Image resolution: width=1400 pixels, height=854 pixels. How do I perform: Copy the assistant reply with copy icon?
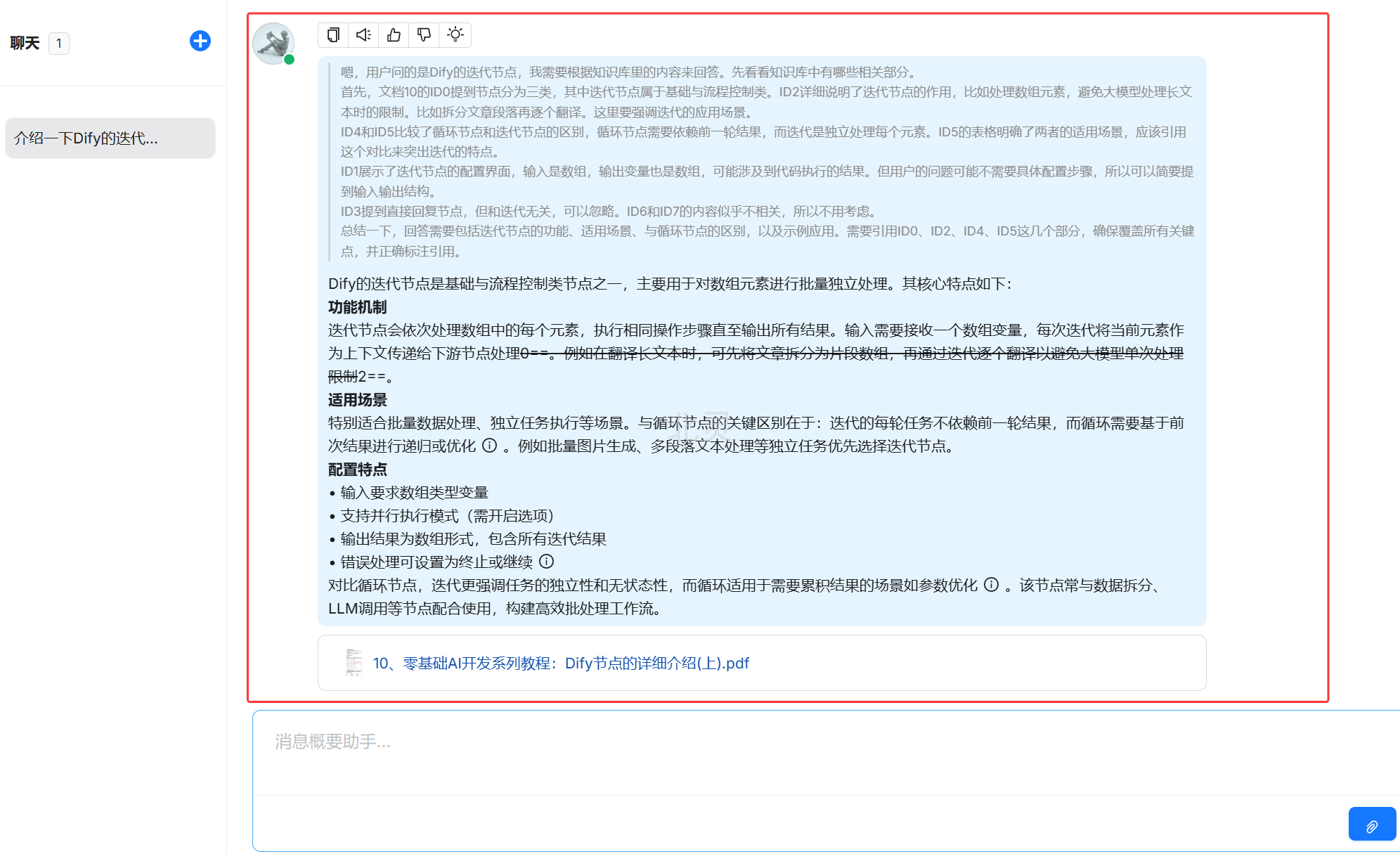(x=333, y=34)
